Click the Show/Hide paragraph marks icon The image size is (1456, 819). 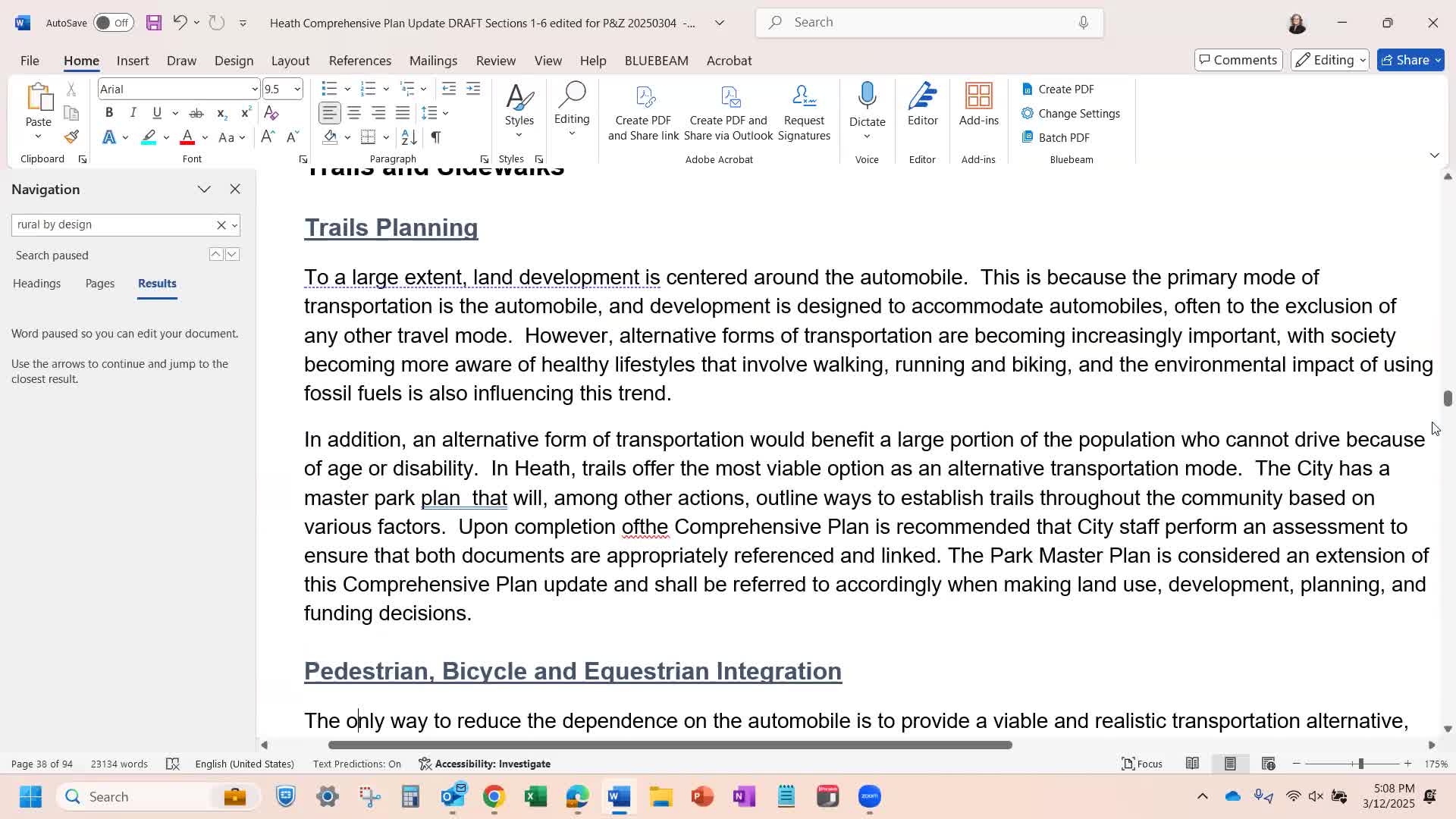coord(435,137)
